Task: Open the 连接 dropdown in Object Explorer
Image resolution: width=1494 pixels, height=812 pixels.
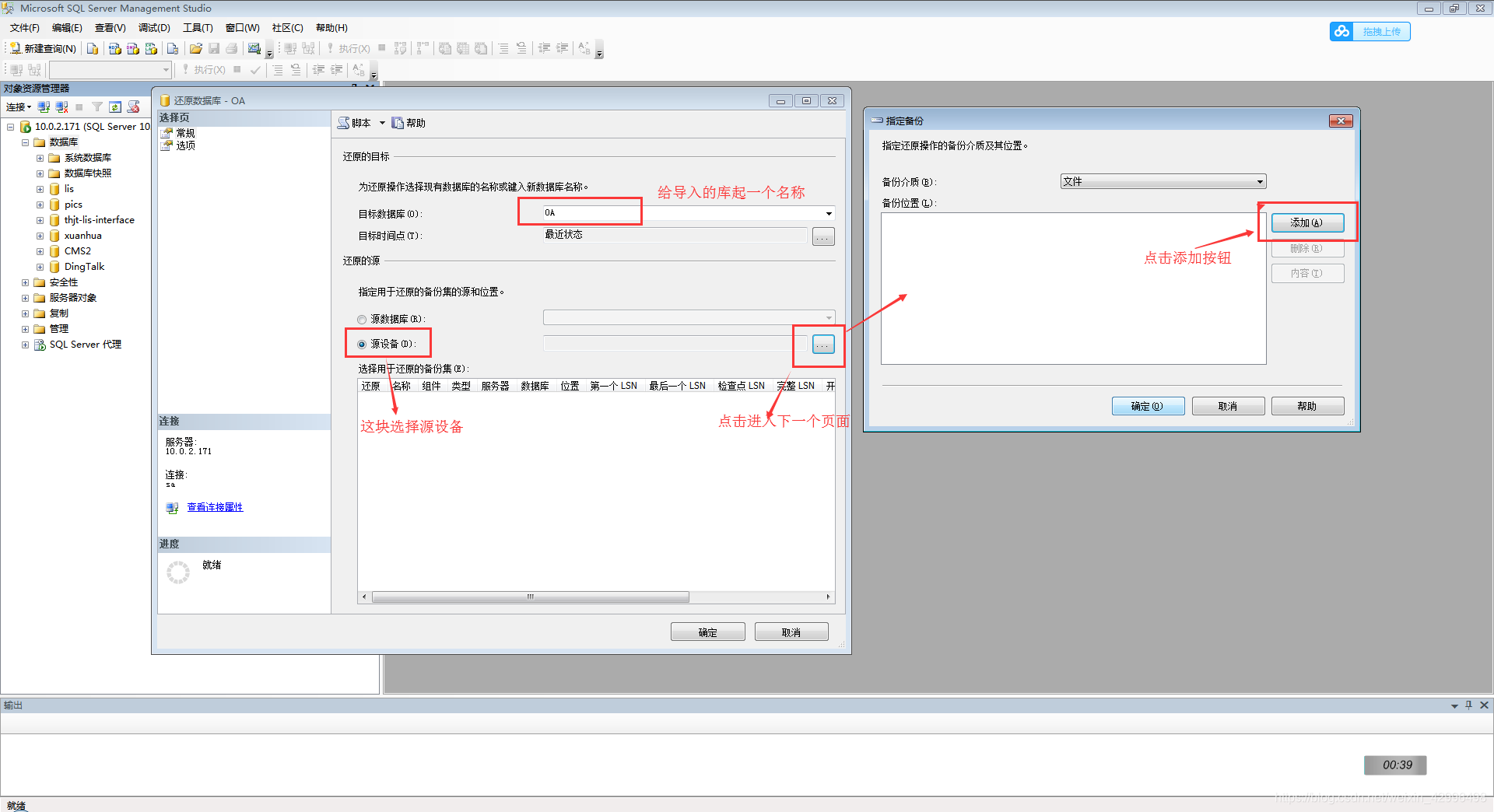Action: 19,107
